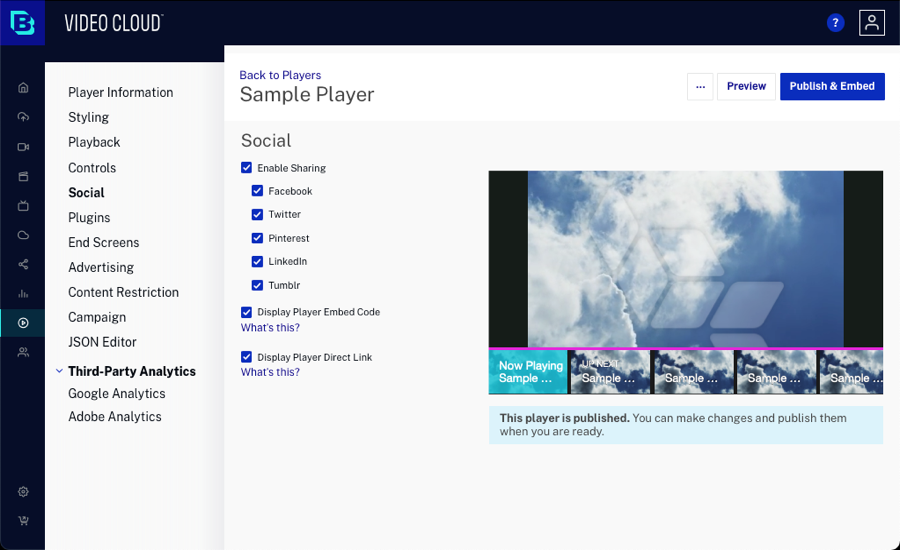The image size is (900, 550).
Task: Open the Admin gear icon
Action: [23, 492]
